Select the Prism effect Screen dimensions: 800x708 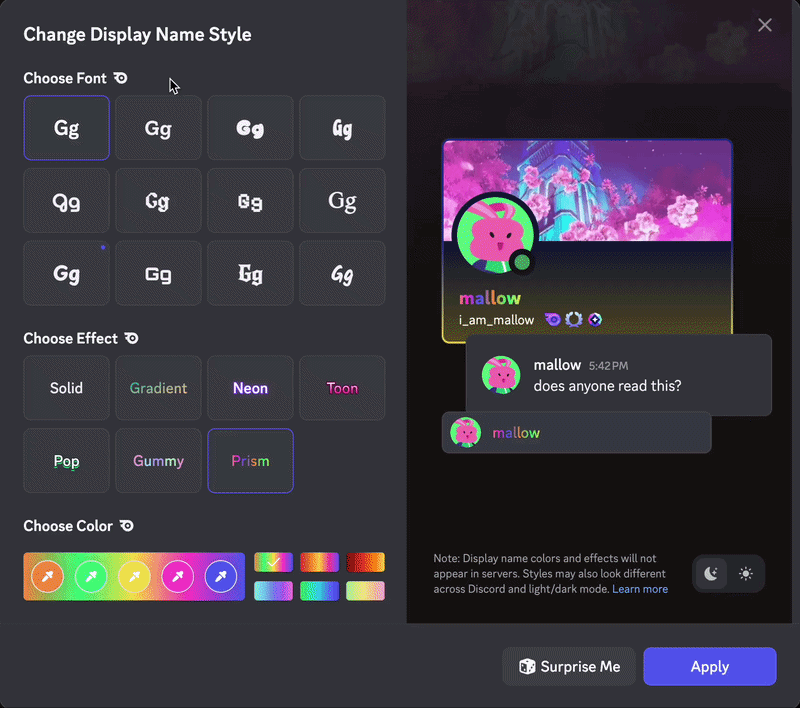click(250, 461)
